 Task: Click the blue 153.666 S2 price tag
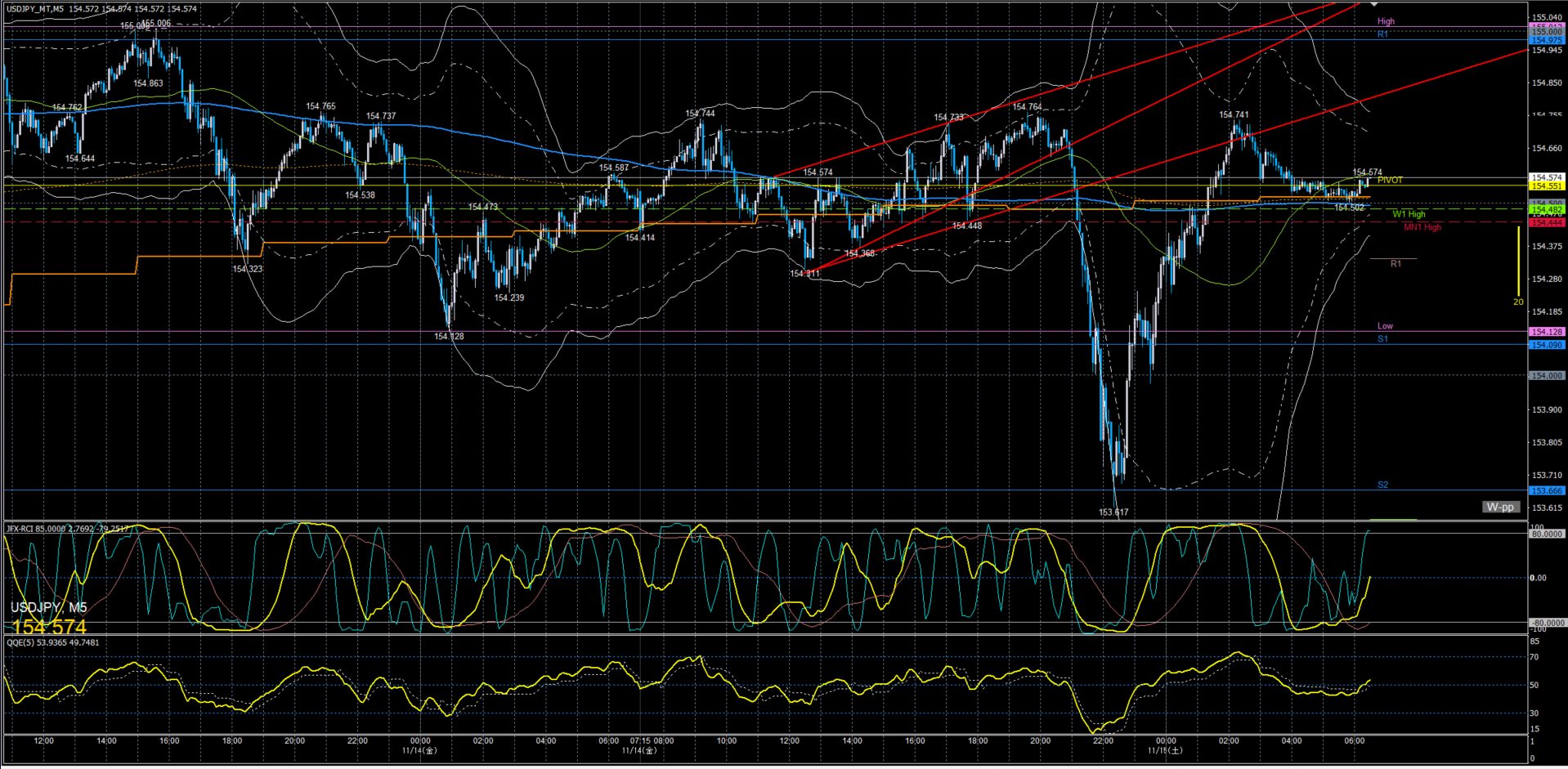pyautogui.click(x=1546, y=491)
